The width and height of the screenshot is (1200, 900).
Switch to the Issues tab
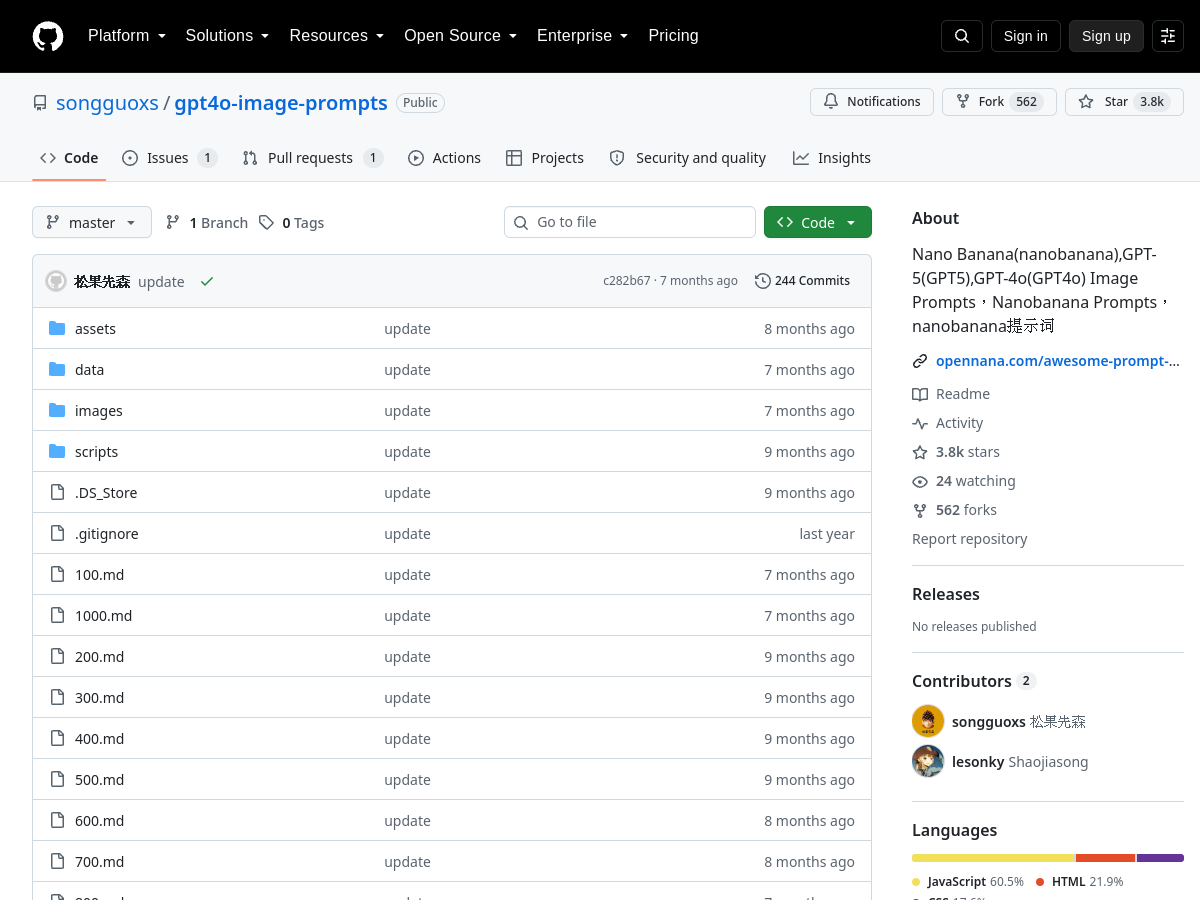(x=170, y=158)
